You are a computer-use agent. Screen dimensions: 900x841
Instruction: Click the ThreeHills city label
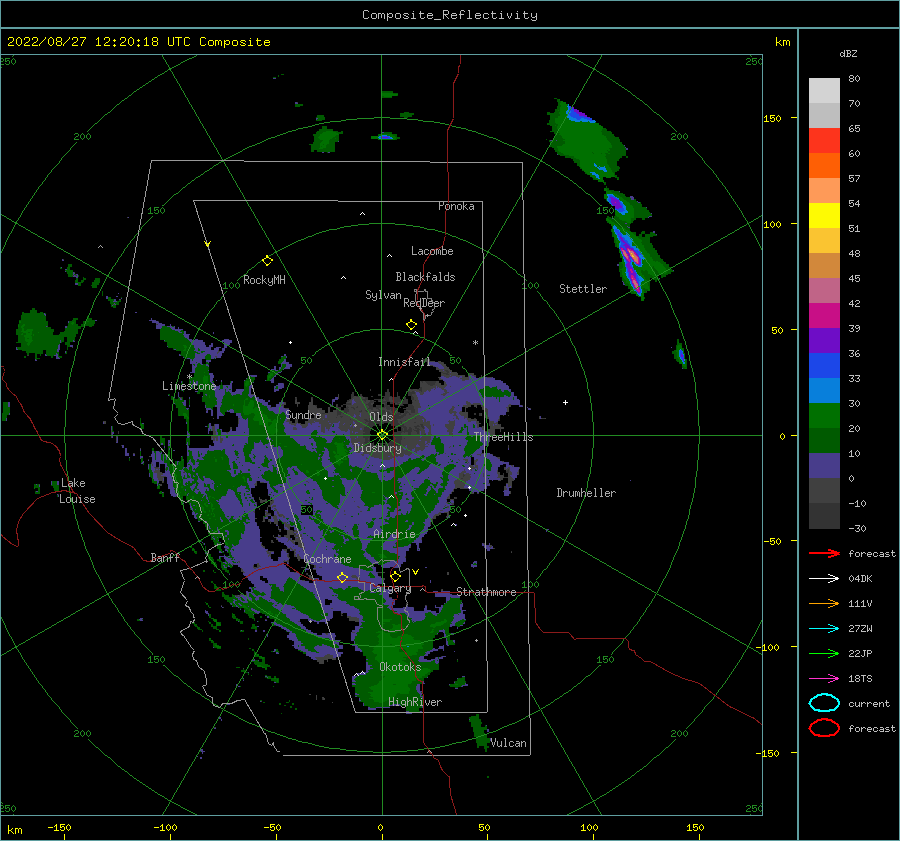(x=503, y=437)
